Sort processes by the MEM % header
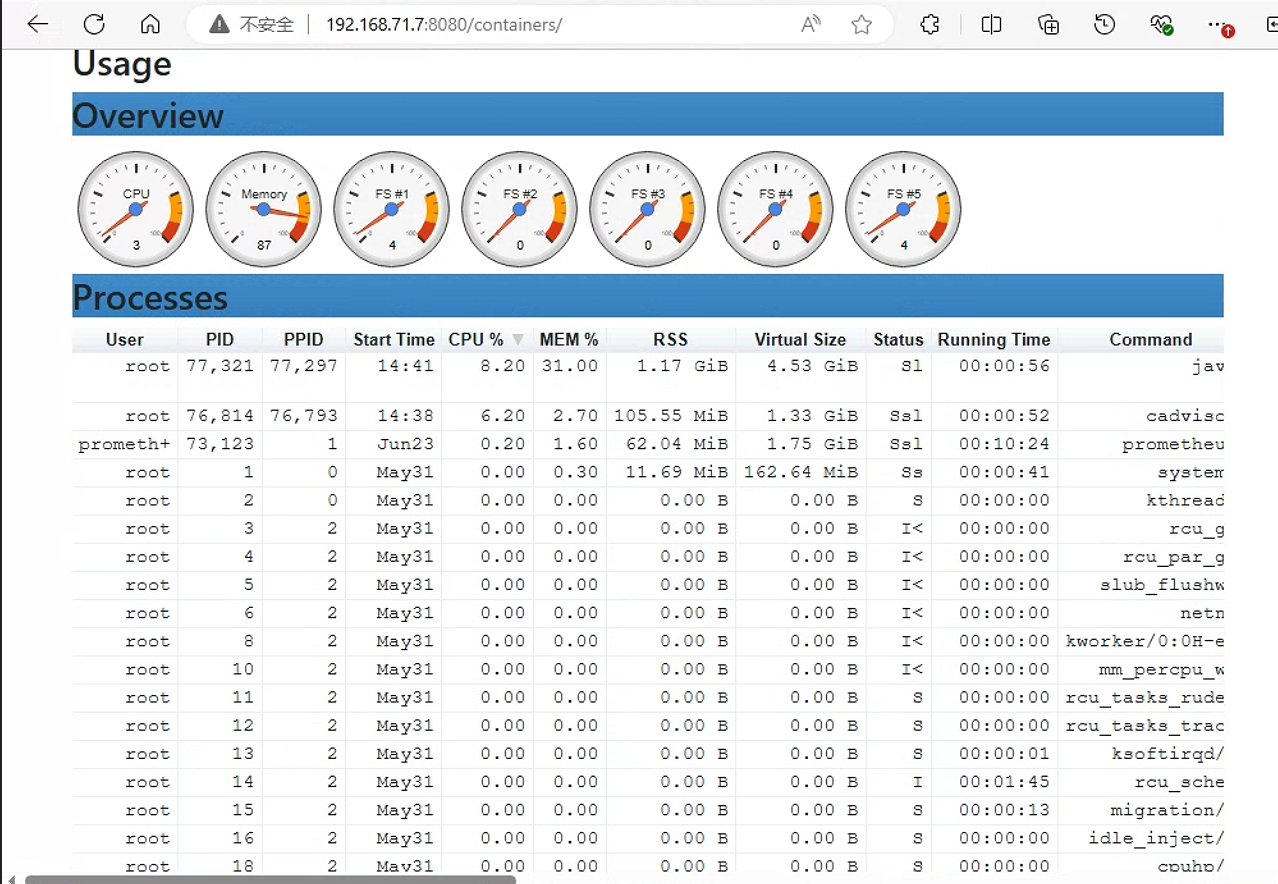 click(569, 339)
